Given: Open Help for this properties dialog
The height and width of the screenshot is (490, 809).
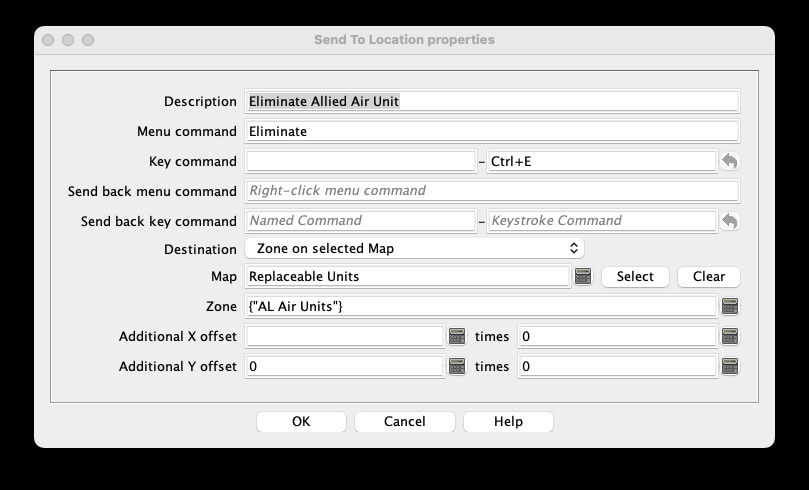Looking at the screenshot, I should point(508,422).
